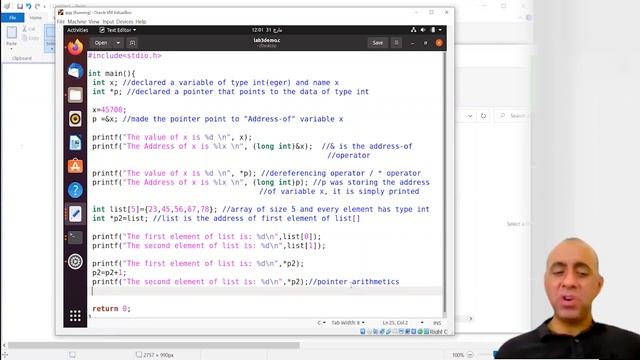Open the VirtualBox File menu
The width and height of the screenshot is (640, 360).
pyautogui.click(x=61, y=22)
